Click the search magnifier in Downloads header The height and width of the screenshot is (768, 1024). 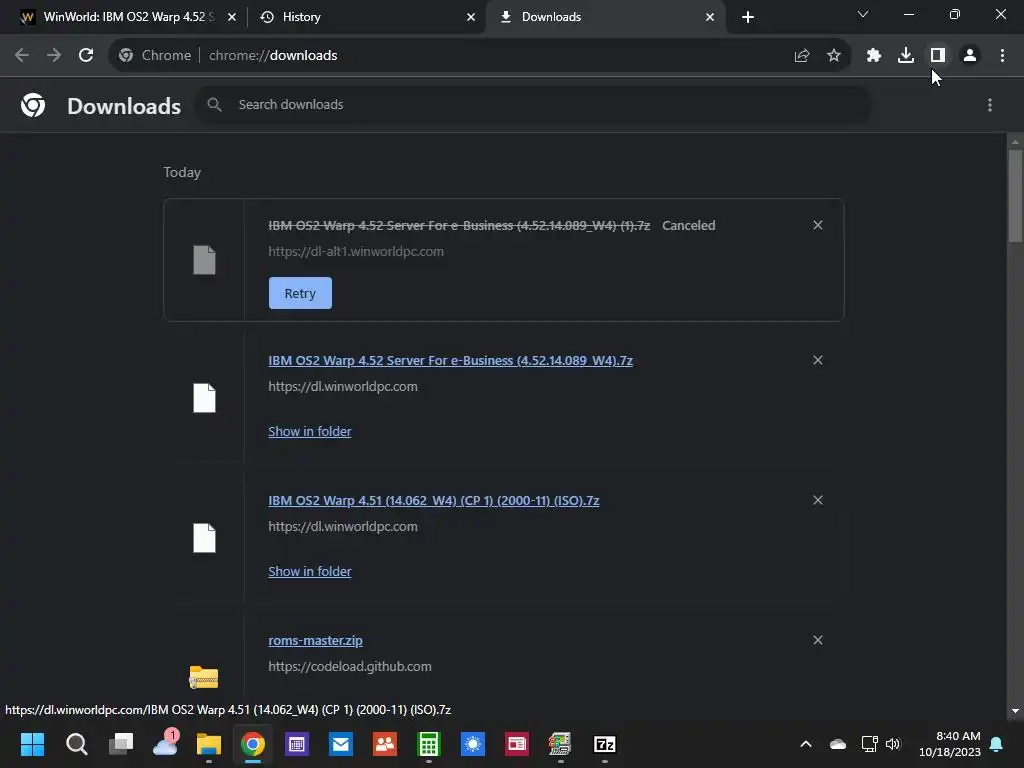(214, 104)
